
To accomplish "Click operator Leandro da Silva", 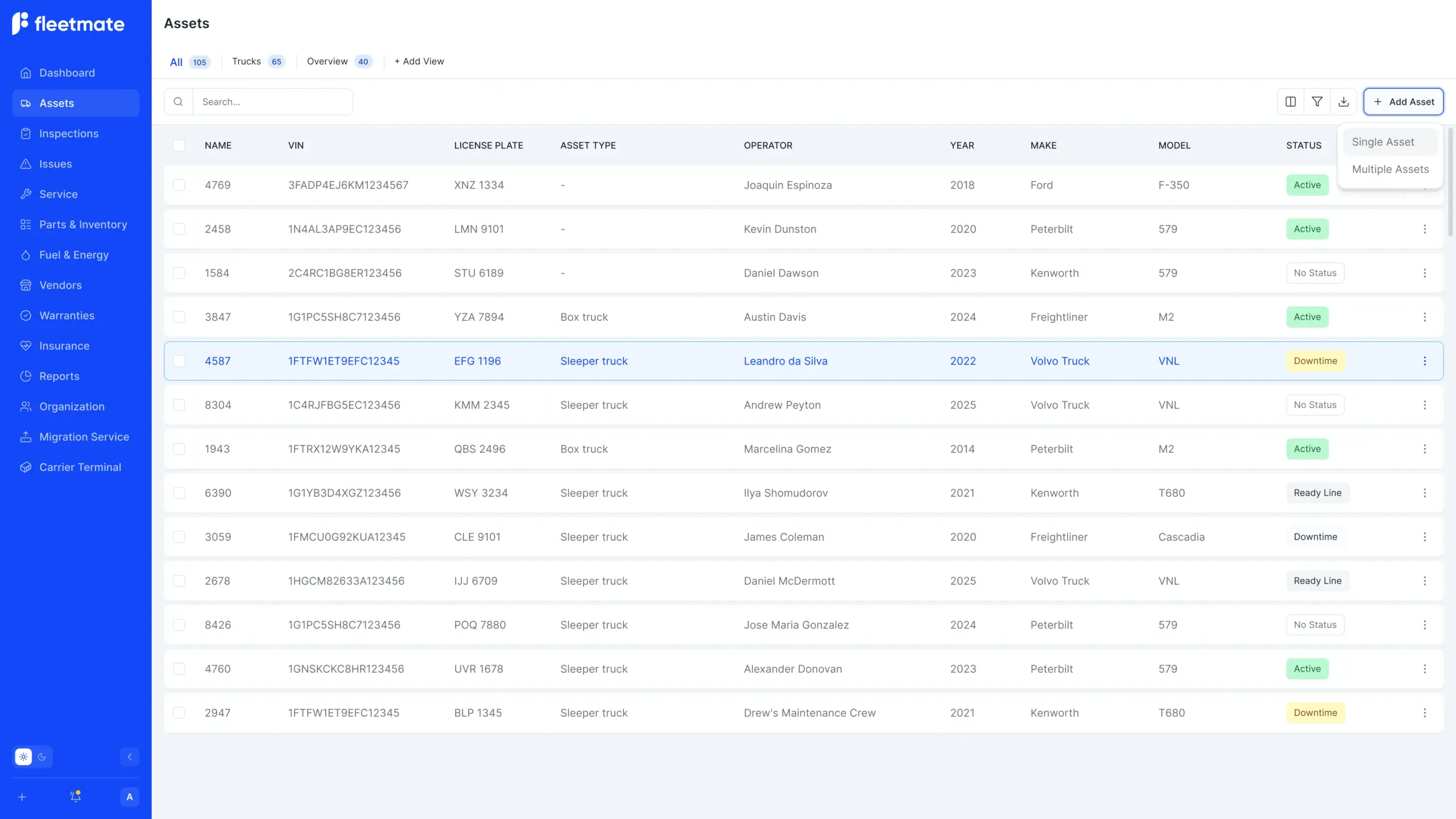I will coord(785,361).
